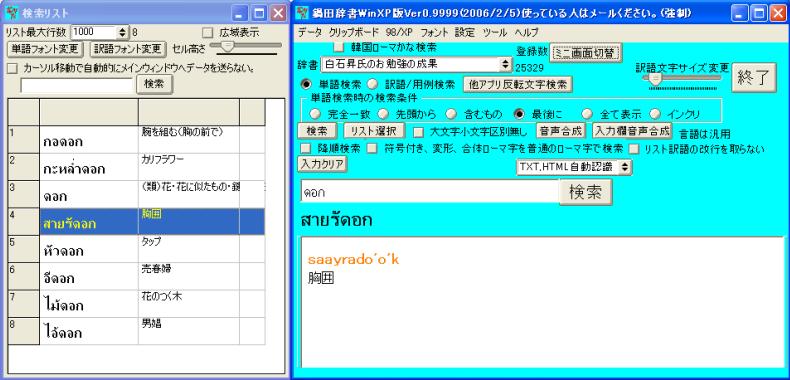Viewport: 790px width, 380px height.
Task: Select row 6 อีดอก in the result list
Action: [137, 276]
